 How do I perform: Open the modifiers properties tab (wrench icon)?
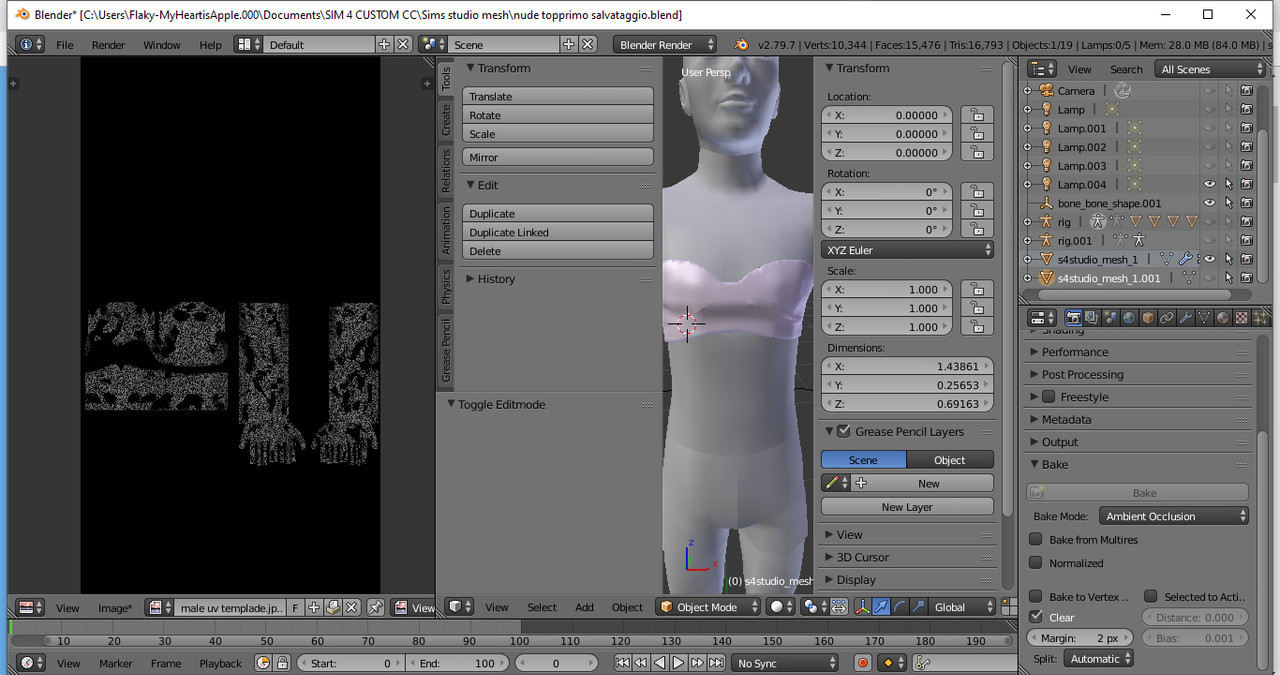(1185, 318)
